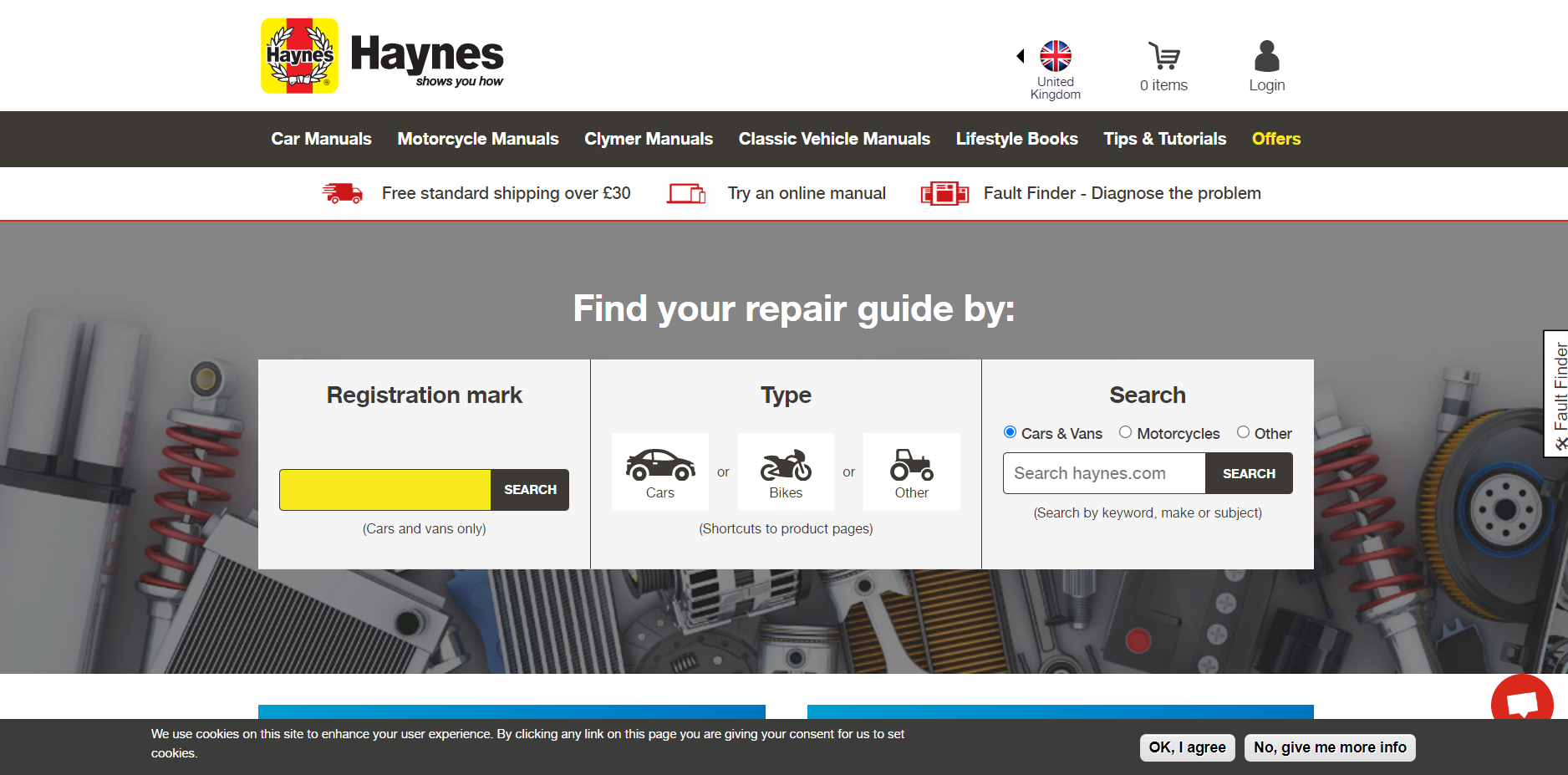The image size is (1568, 775).
Task: Select Other radio button
Action: (x=1244, y=432)
